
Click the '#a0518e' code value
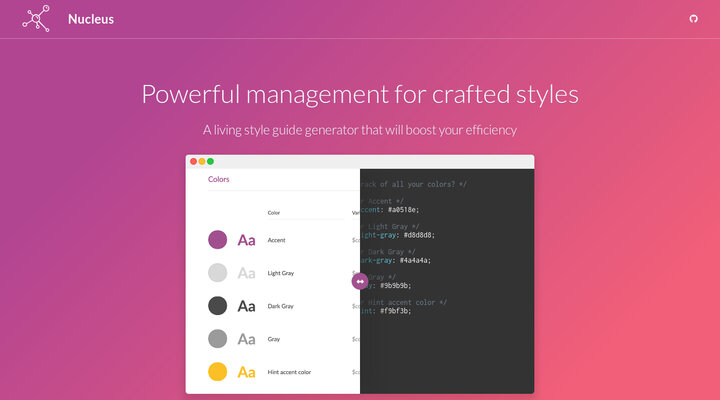point(402,210)
